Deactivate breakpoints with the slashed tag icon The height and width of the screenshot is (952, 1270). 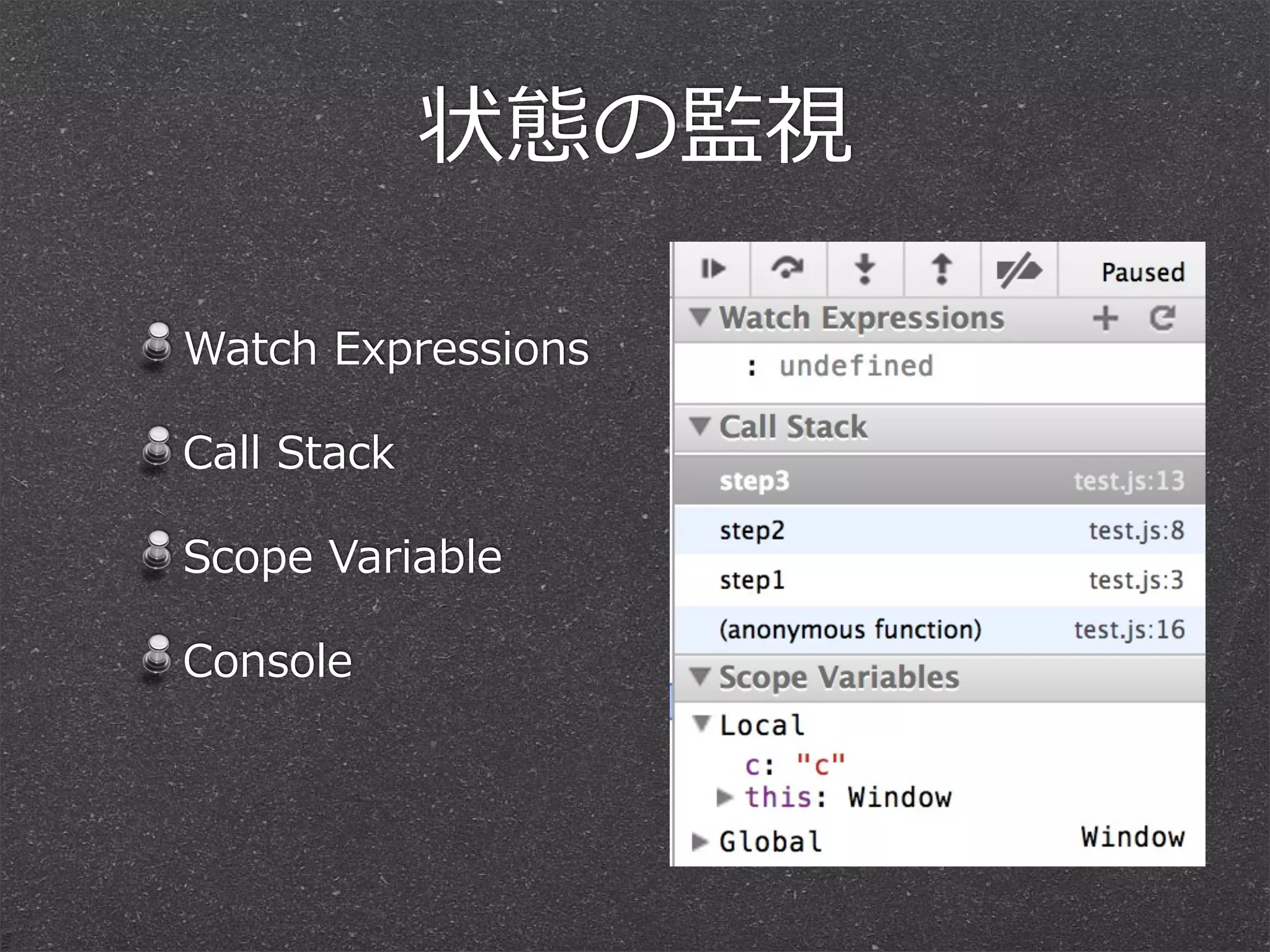coord(1019,270)
